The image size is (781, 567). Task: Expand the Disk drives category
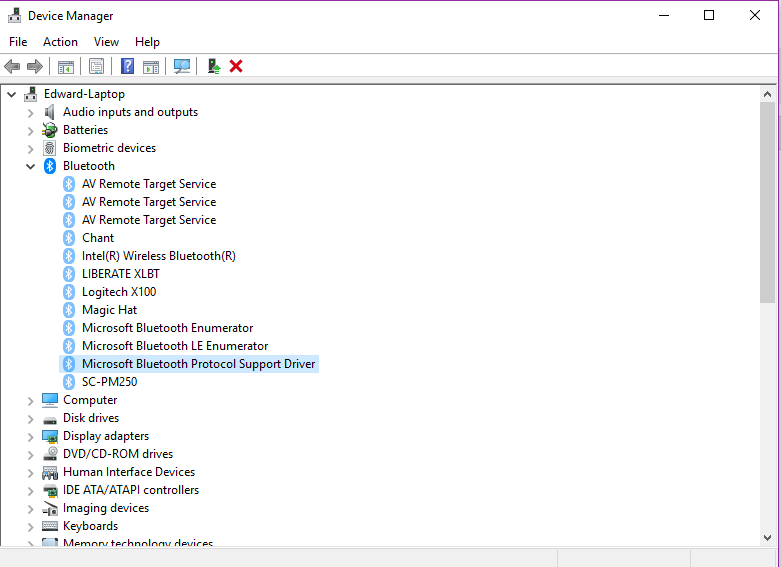pos(31,419)
